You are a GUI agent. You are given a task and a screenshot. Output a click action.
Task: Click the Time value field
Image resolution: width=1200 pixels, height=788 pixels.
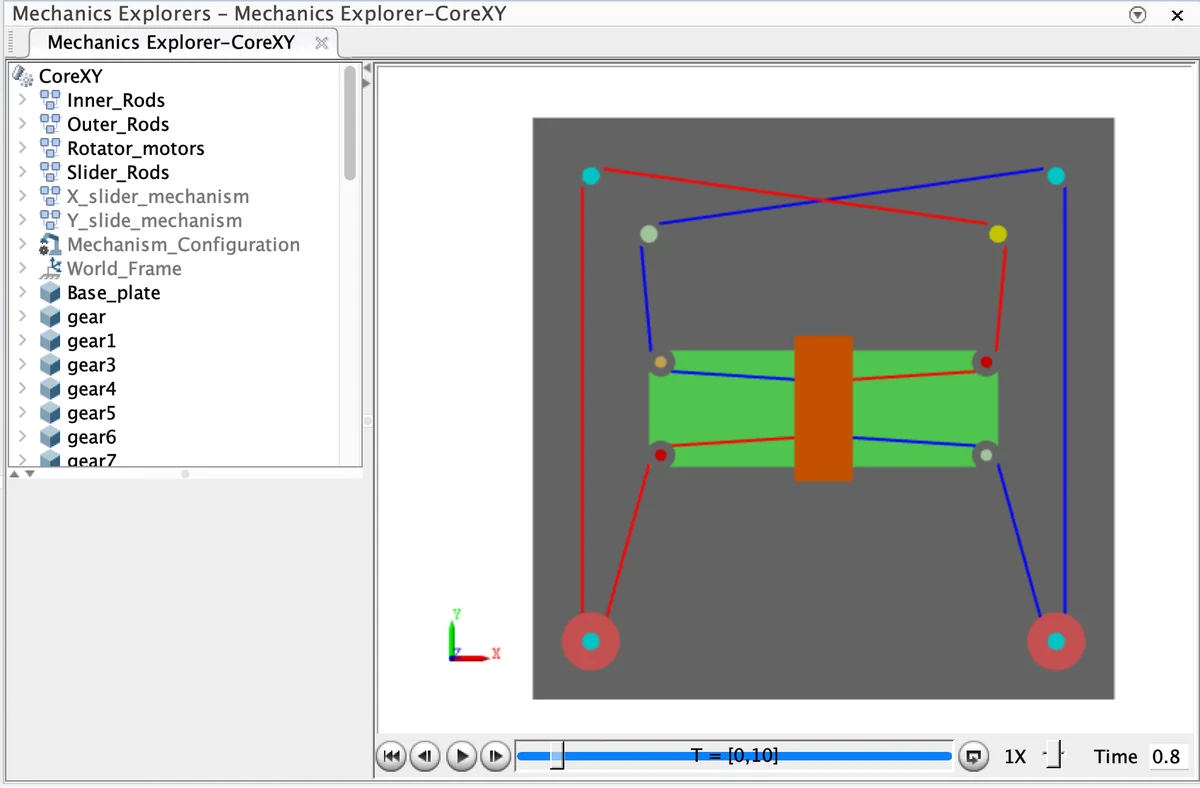[x=1167, y=756]
